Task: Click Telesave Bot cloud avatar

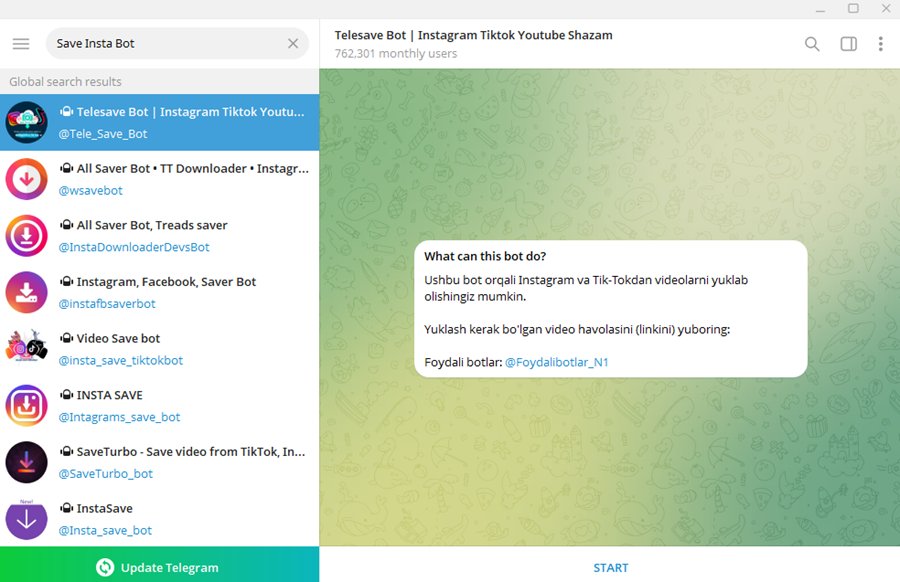Action: 26,122
